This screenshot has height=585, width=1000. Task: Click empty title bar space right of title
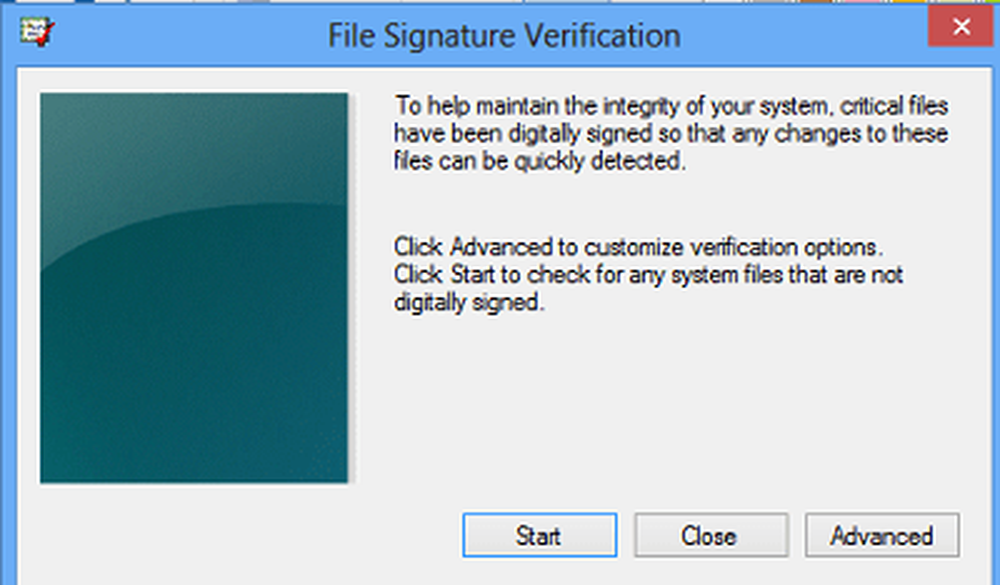click(x=800, y=34)
